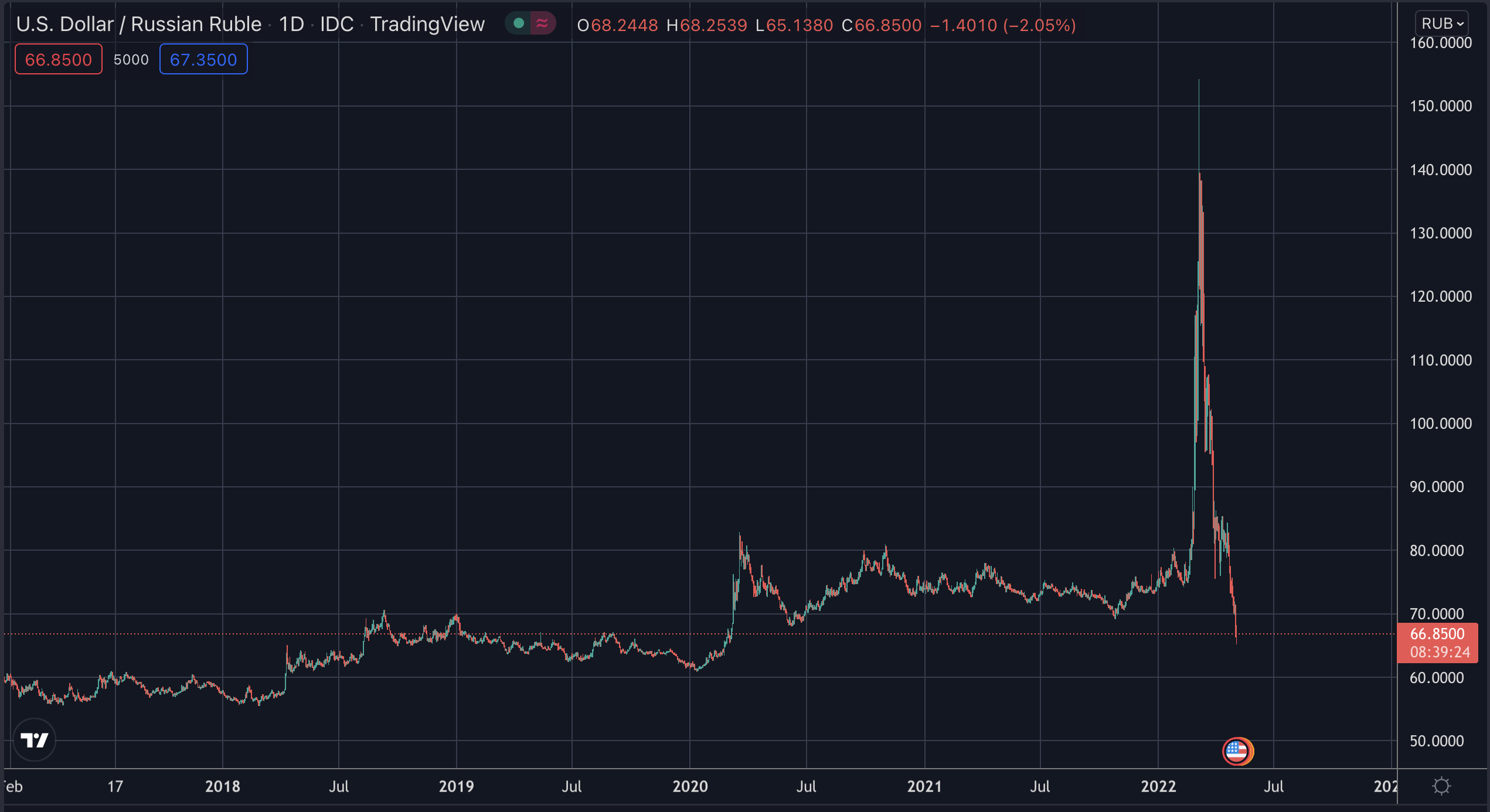Click the green market status dot

click(518, 23)
